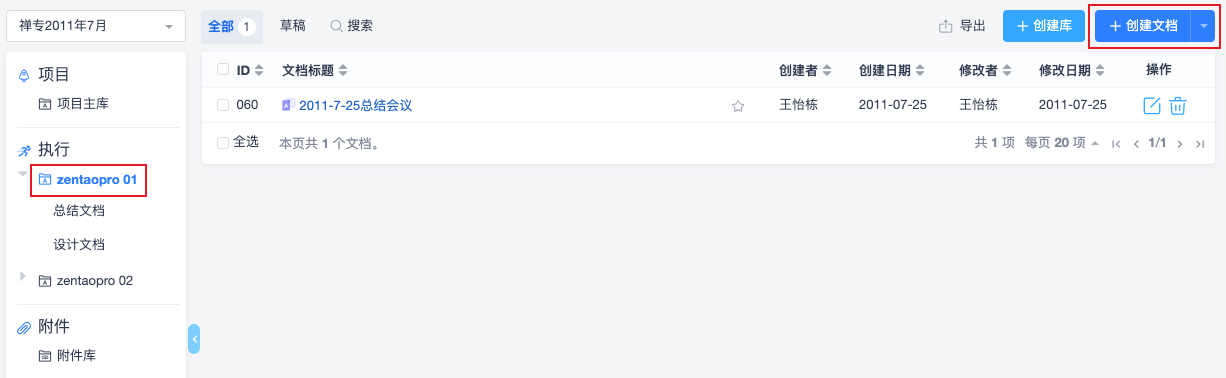Delete document 060 using the trash icon

tap(1178, 105)
